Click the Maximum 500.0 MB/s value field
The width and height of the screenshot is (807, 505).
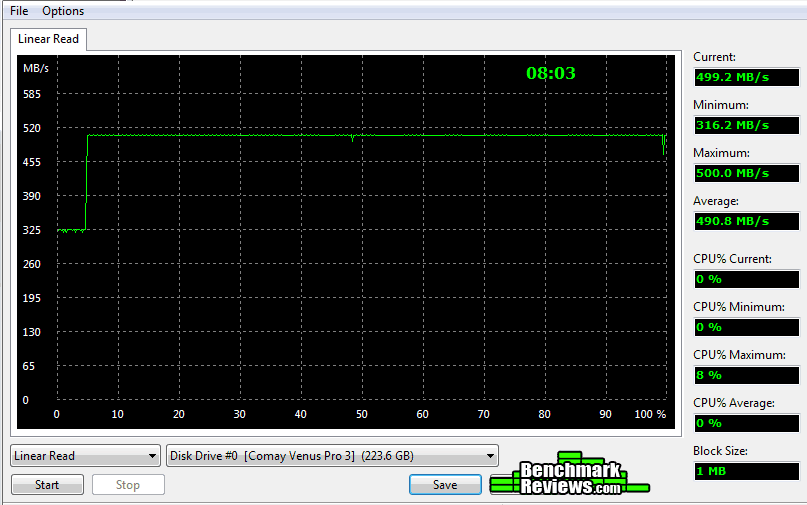click(x=746, y=173)
